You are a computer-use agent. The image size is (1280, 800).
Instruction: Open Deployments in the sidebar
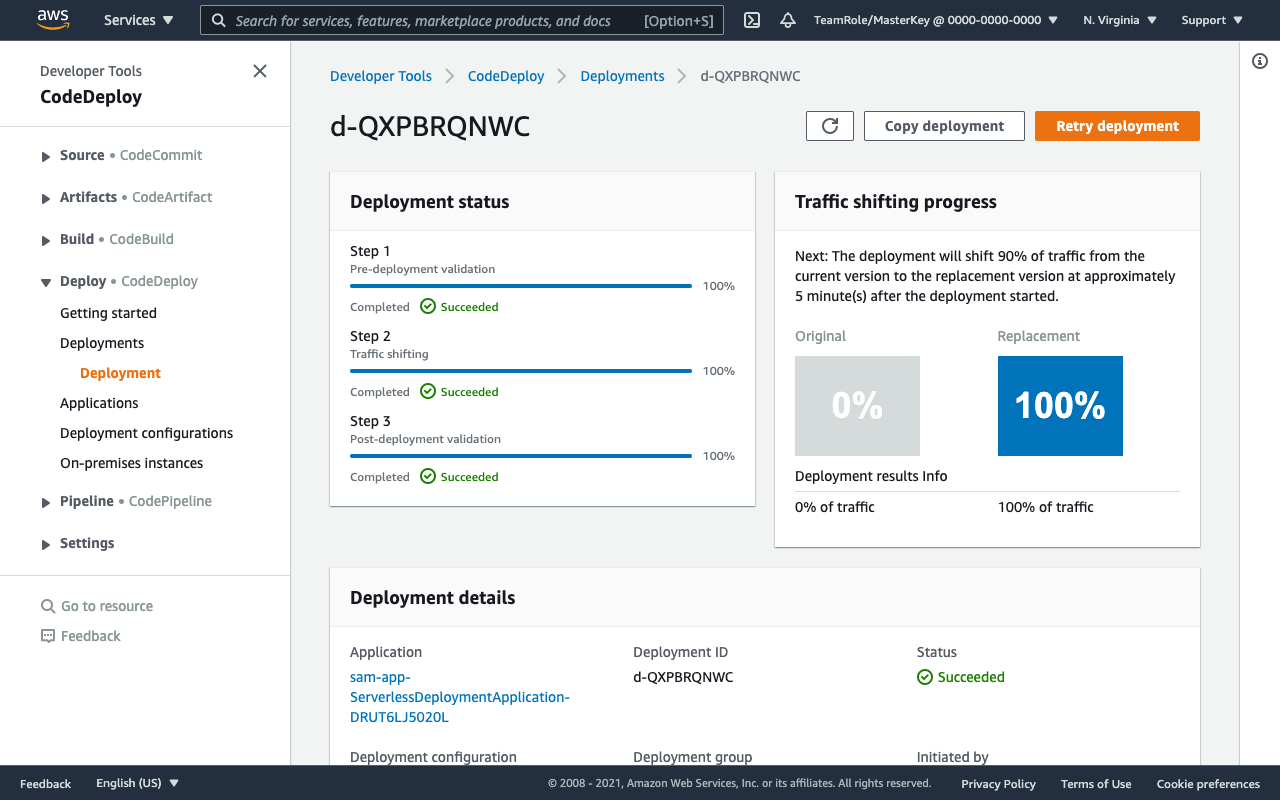[x=102, y=343]
